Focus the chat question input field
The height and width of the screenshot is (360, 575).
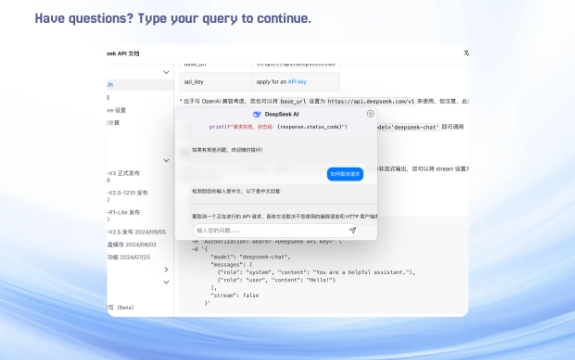271,231
